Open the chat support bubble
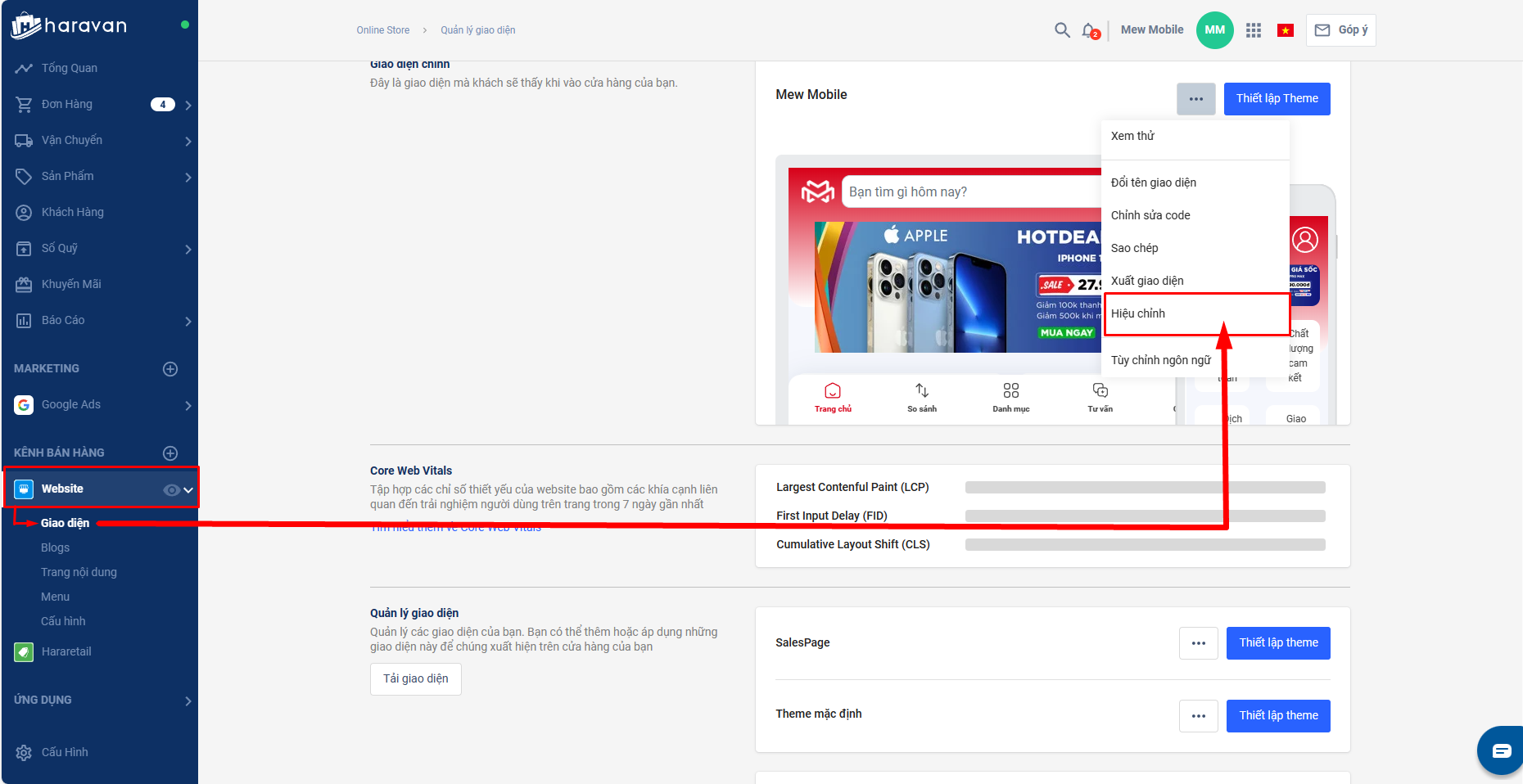This screenshot has height=784, width=1523. tap(1501, 750)
